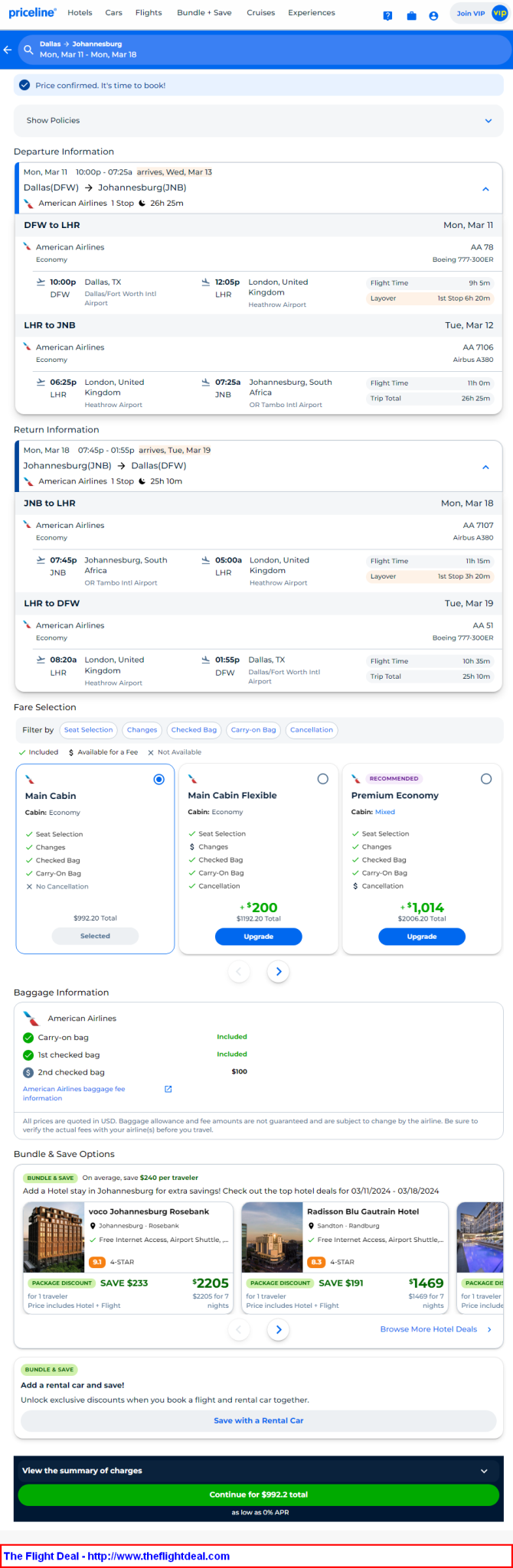The image size is (513, 1568).
Task: Toggle the Carry-on Bag filter chip
Action: 253,730
